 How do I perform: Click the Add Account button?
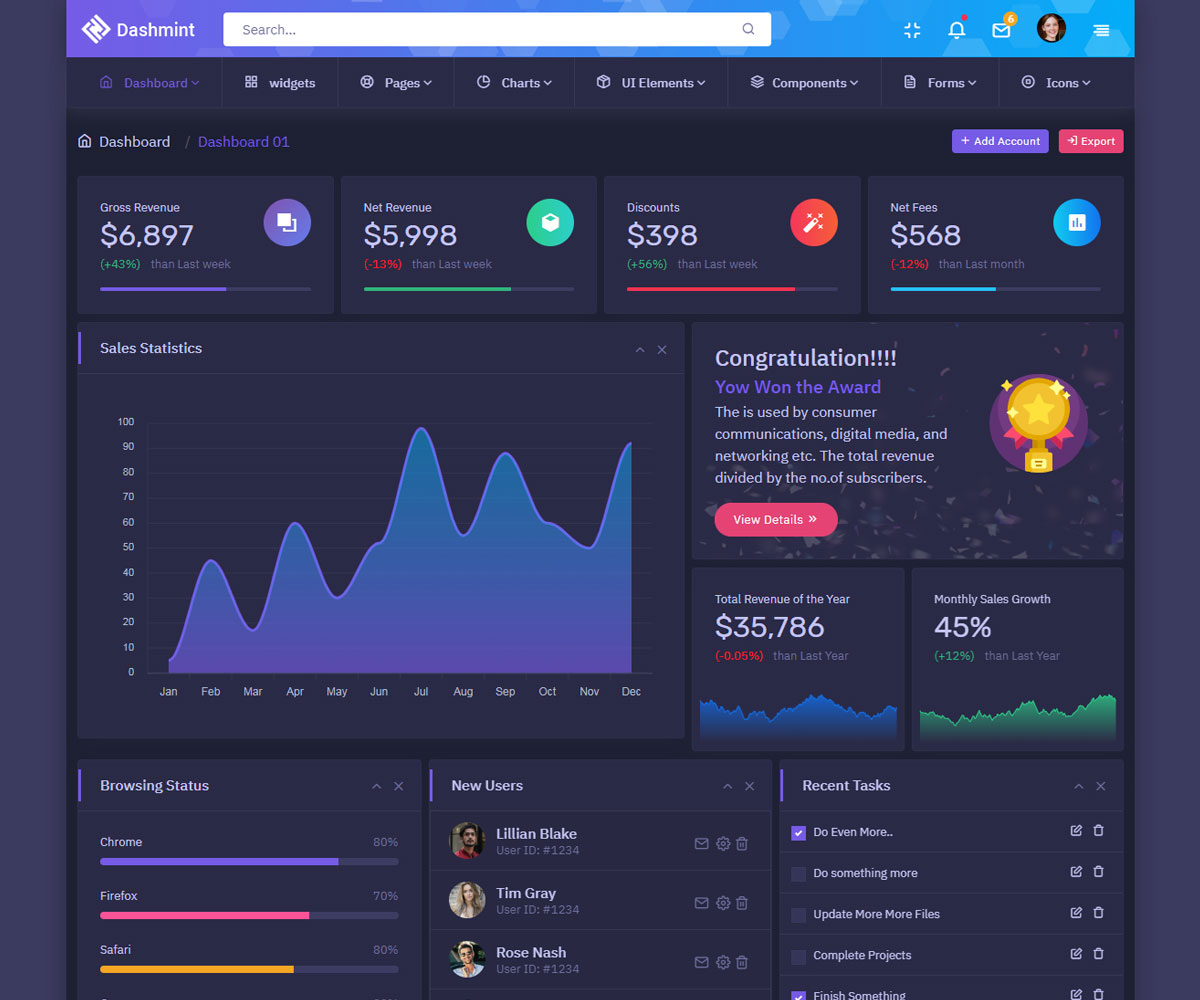(x=1000, y=141)
